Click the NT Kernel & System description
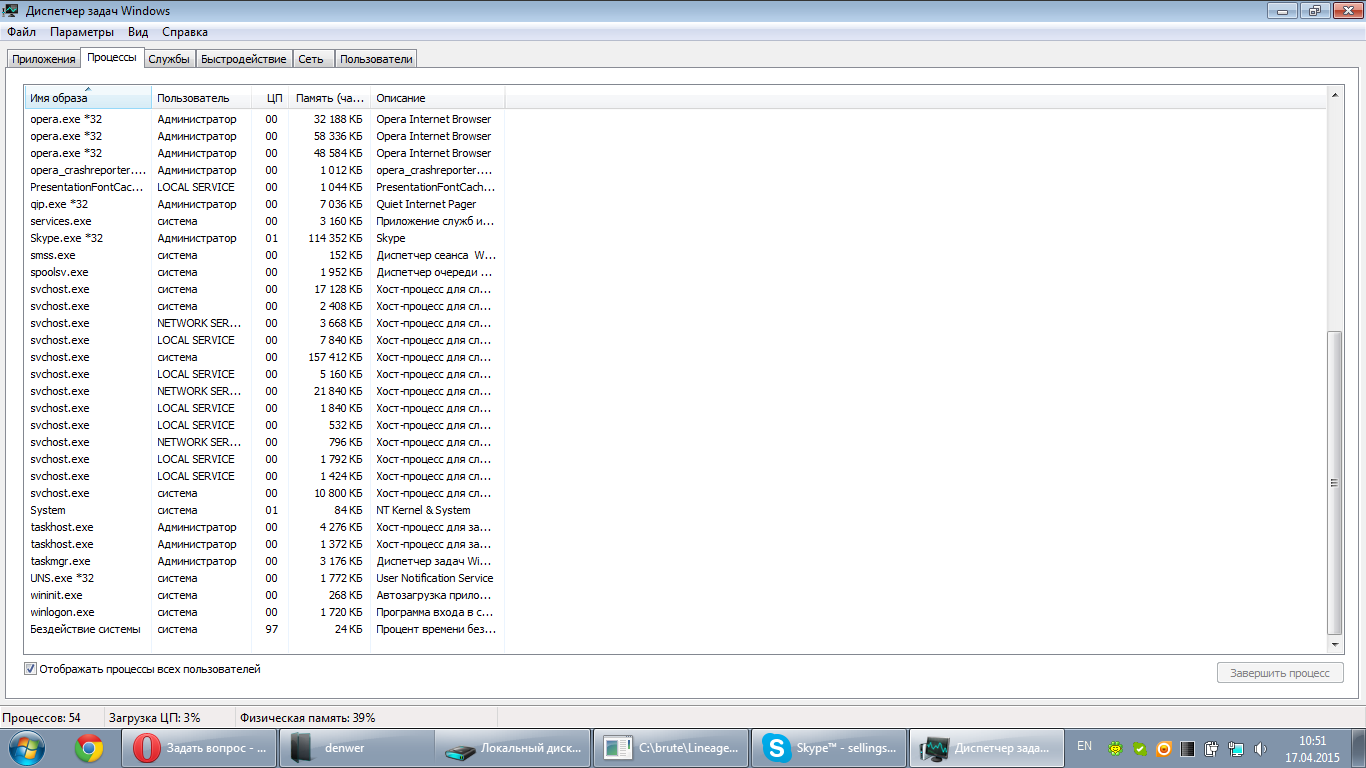Viewport: 1366px width, 768px height. [423, 510]
